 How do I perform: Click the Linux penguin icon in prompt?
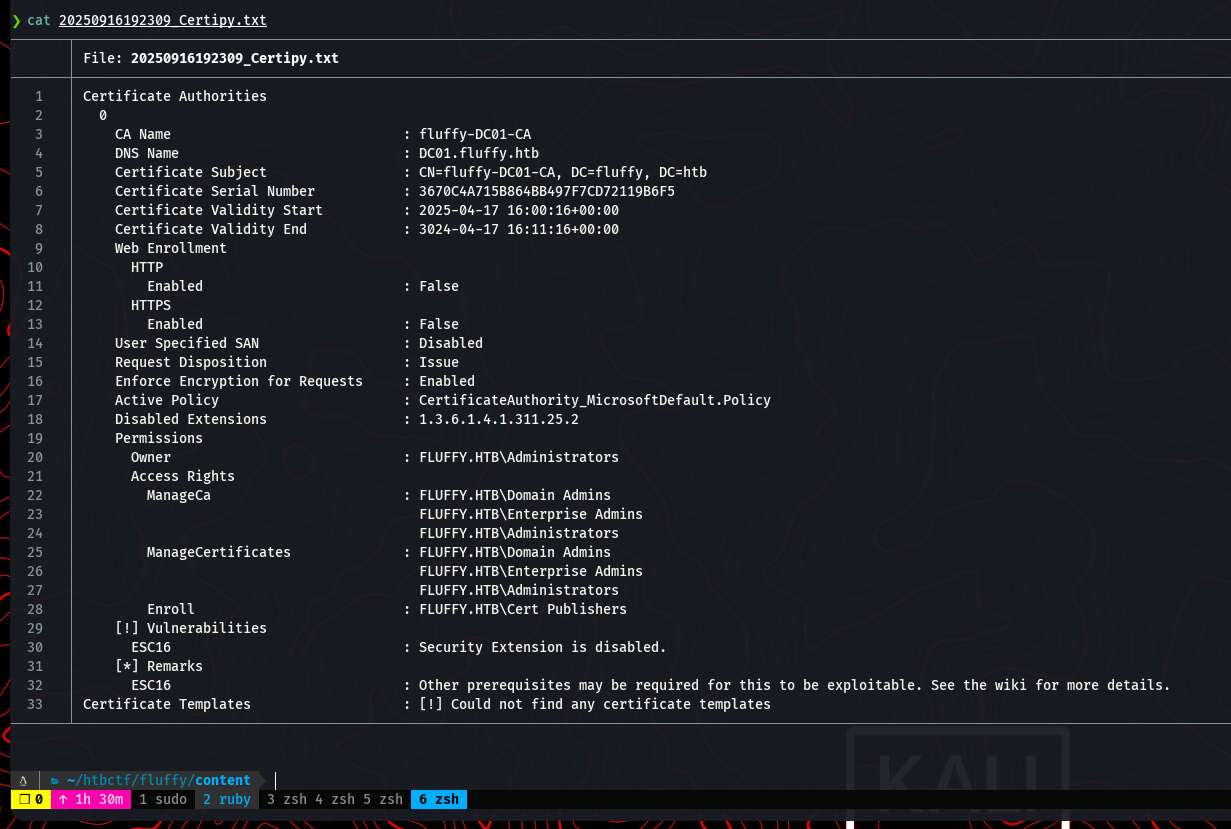pyautogui.click(x=23, y=780)
